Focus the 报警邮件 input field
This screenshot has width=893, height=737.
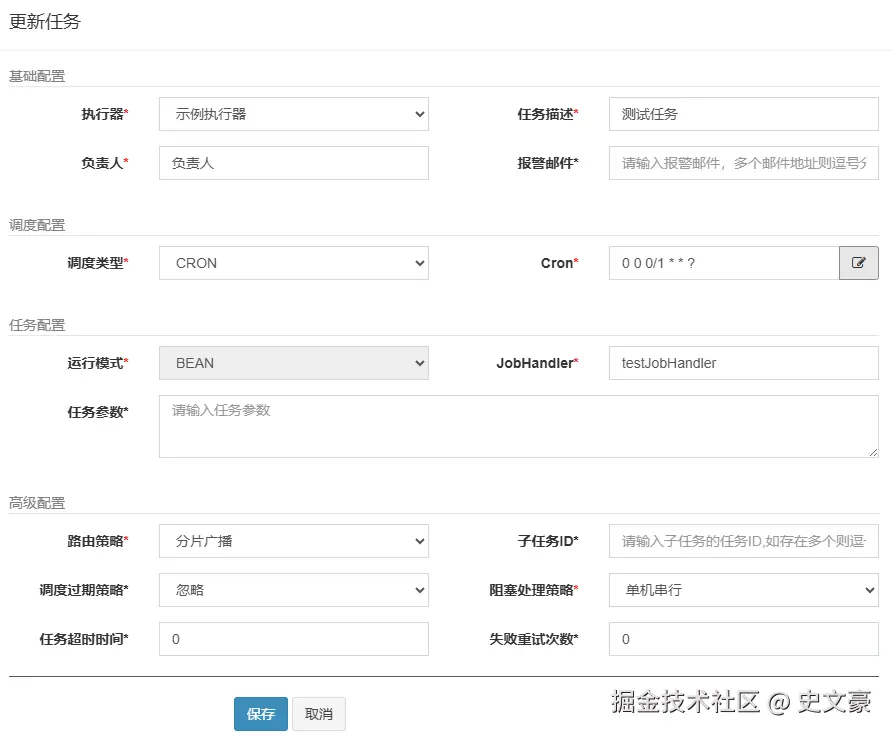point(744,163)
